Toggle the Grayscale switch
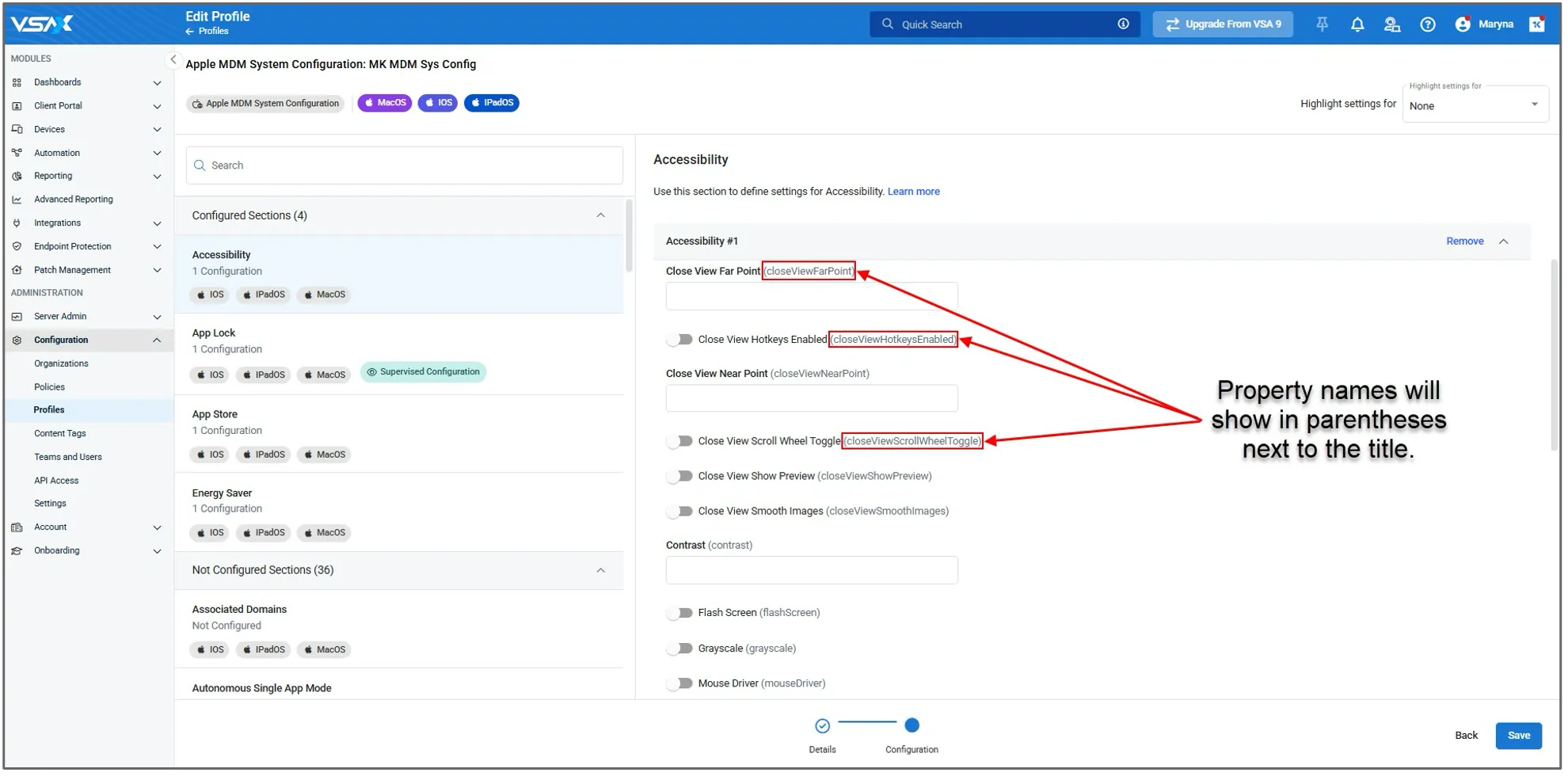The width and height of the screenshot is (1568, 776). (x=679, y=649)
